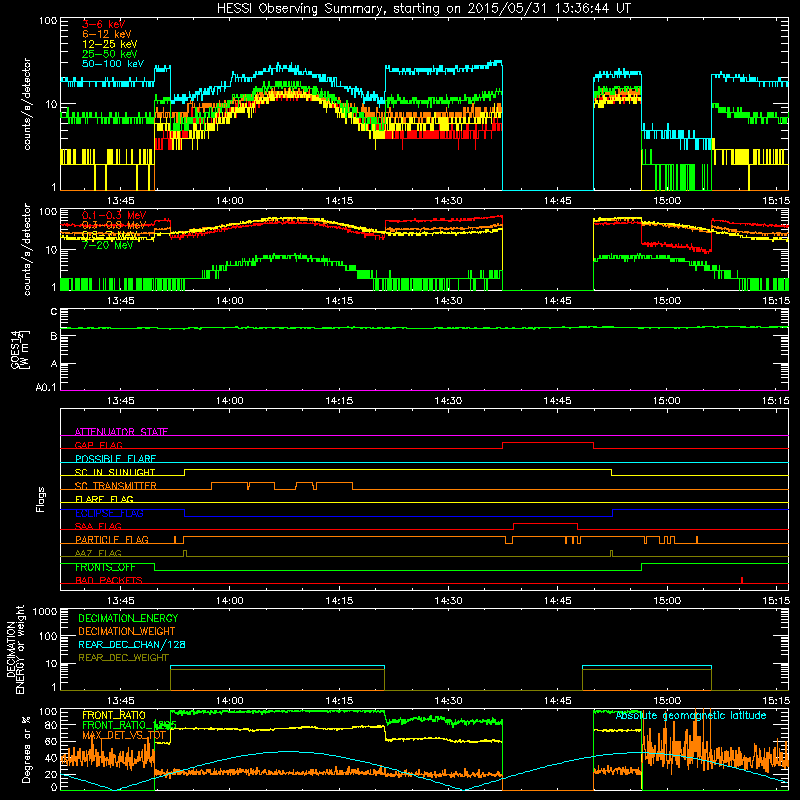Select the 50-100 keV legend label
Image resolution: width=800 pixels, height=800 pixels.
[x=113, y=64]
